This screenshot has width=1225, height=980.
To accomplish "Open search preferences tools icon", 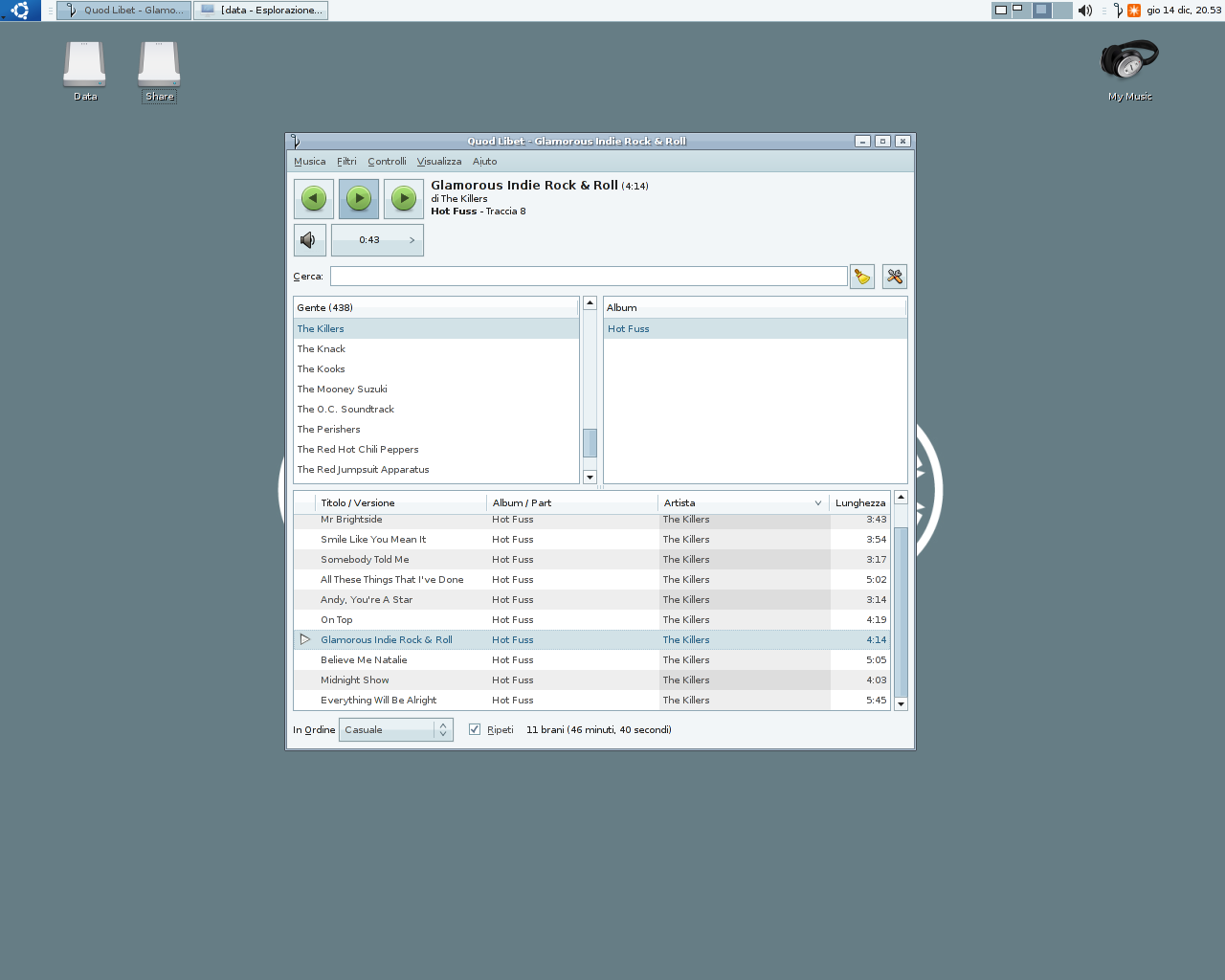I will coord(895,277).
